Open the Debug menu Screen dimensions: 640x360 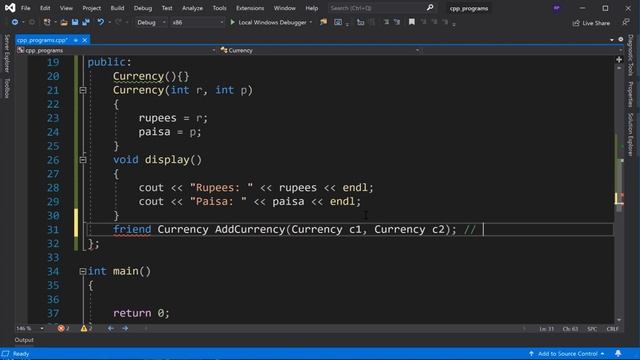click(x=143, y=8)
